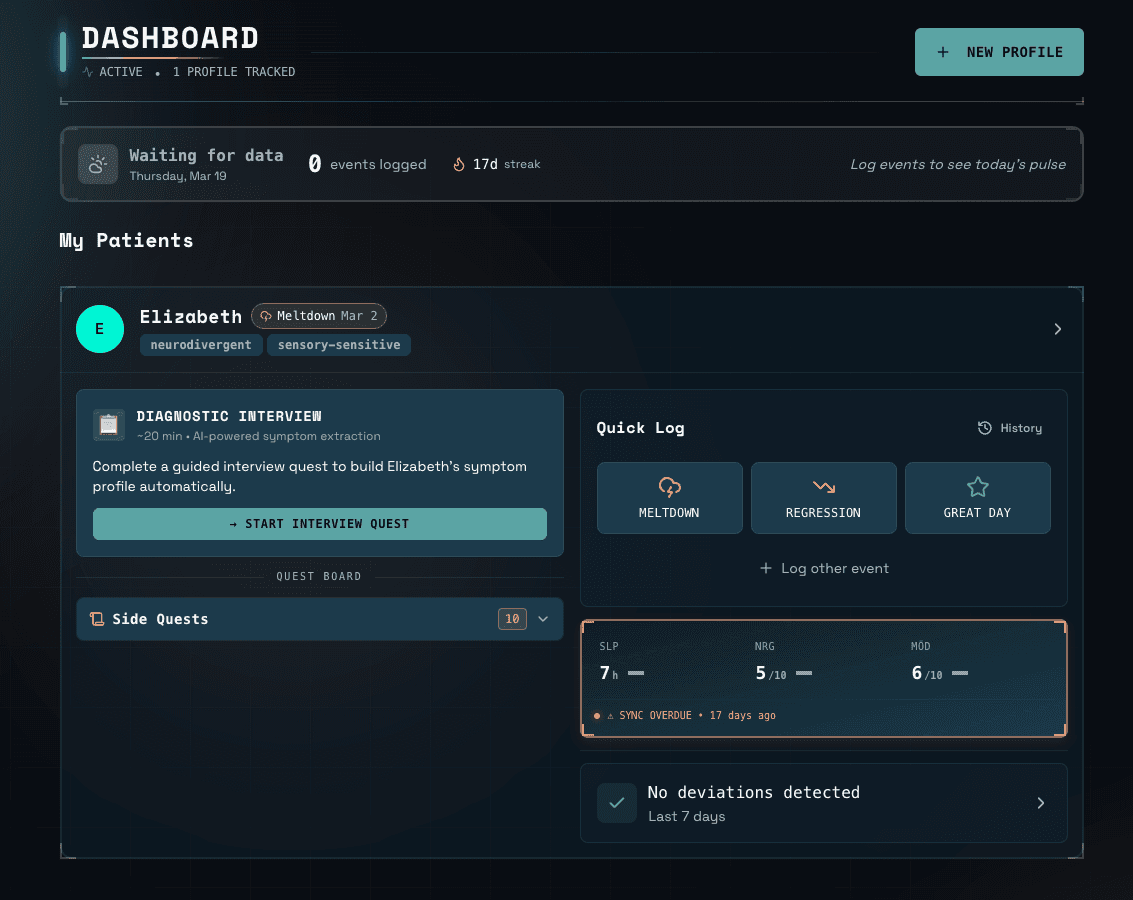Click Log other event
The image size is (1133, 900).
click(x=823, y=568)
